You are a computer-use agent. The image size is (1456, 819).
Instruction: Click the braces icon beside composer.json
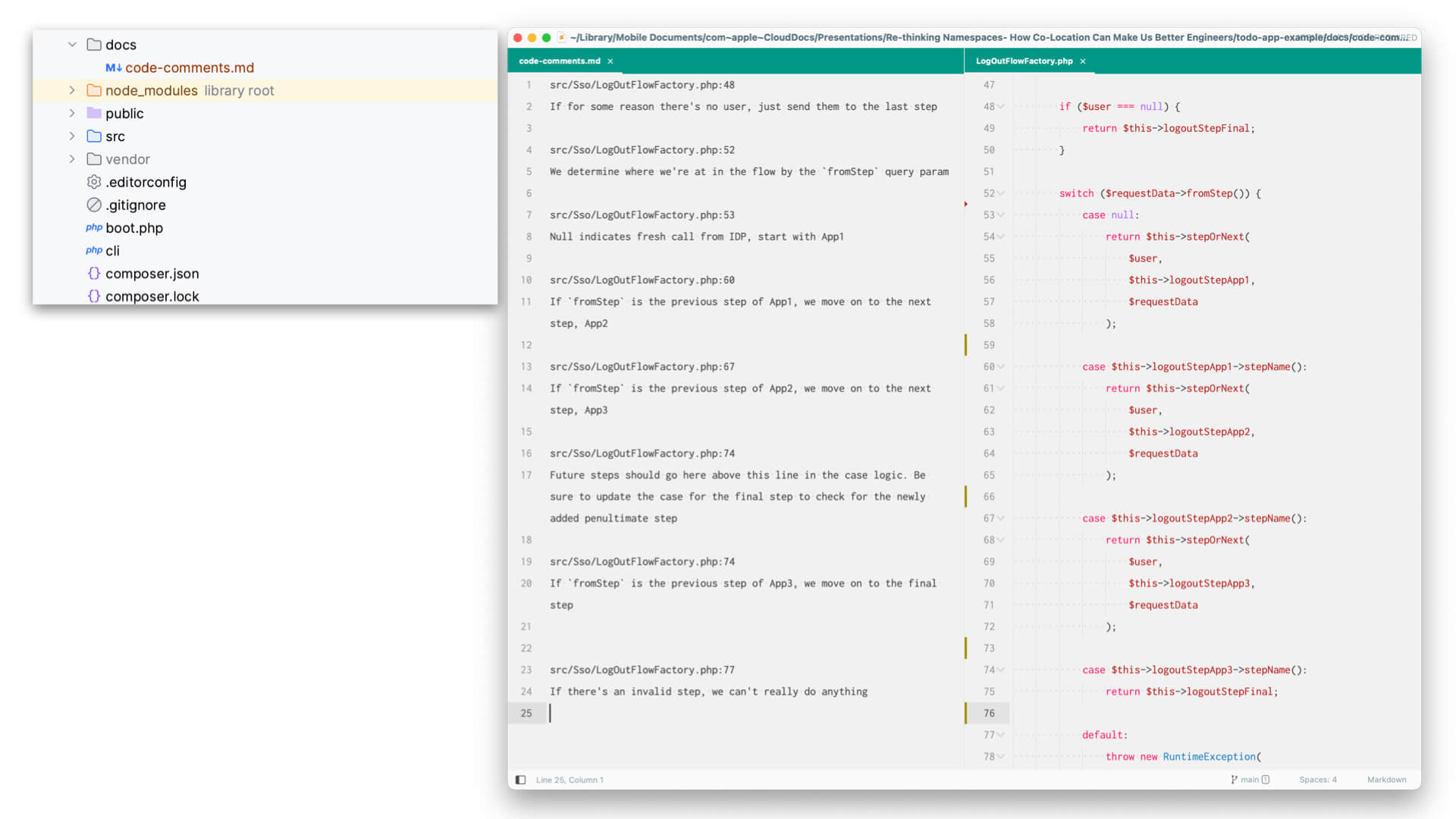pos(94,273)
